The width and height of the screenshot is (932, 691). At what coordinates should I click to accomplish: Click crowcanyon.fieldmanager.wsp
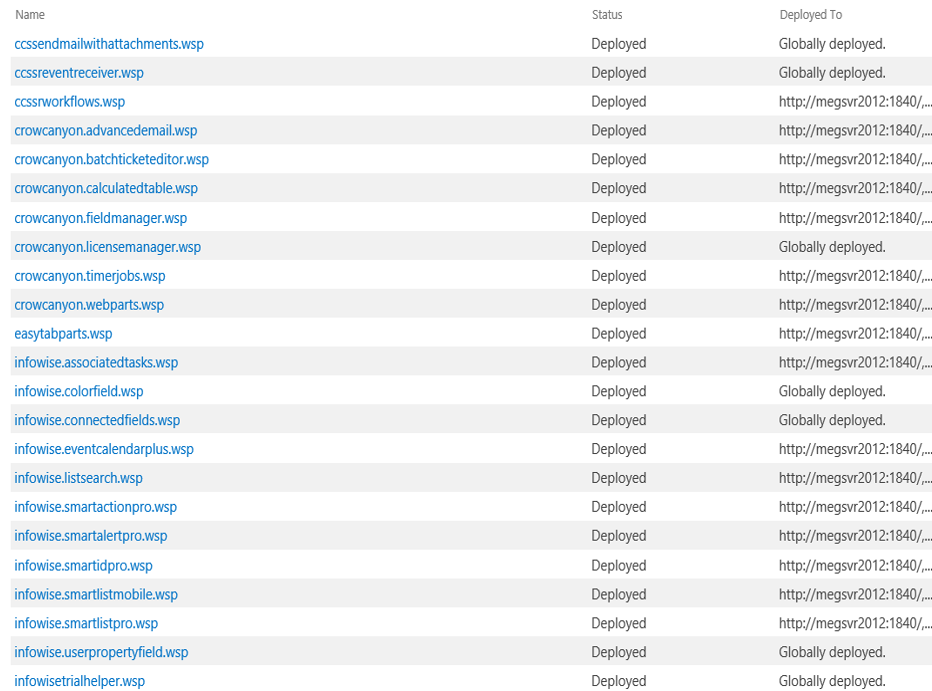[100, 218]
